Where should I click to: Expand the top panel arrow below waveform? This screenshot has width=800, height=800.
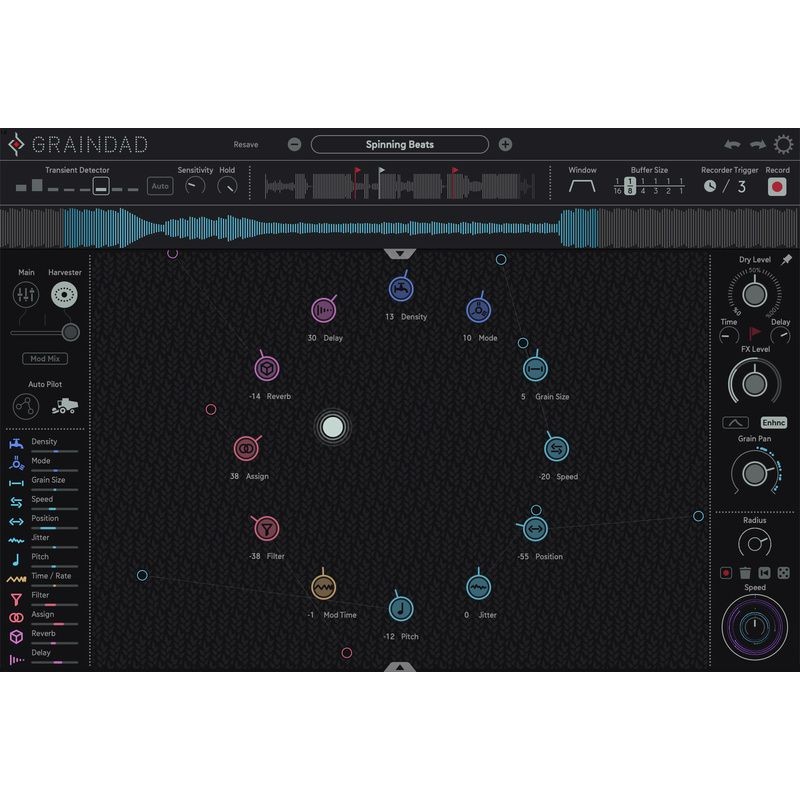[x=399, y=255]
